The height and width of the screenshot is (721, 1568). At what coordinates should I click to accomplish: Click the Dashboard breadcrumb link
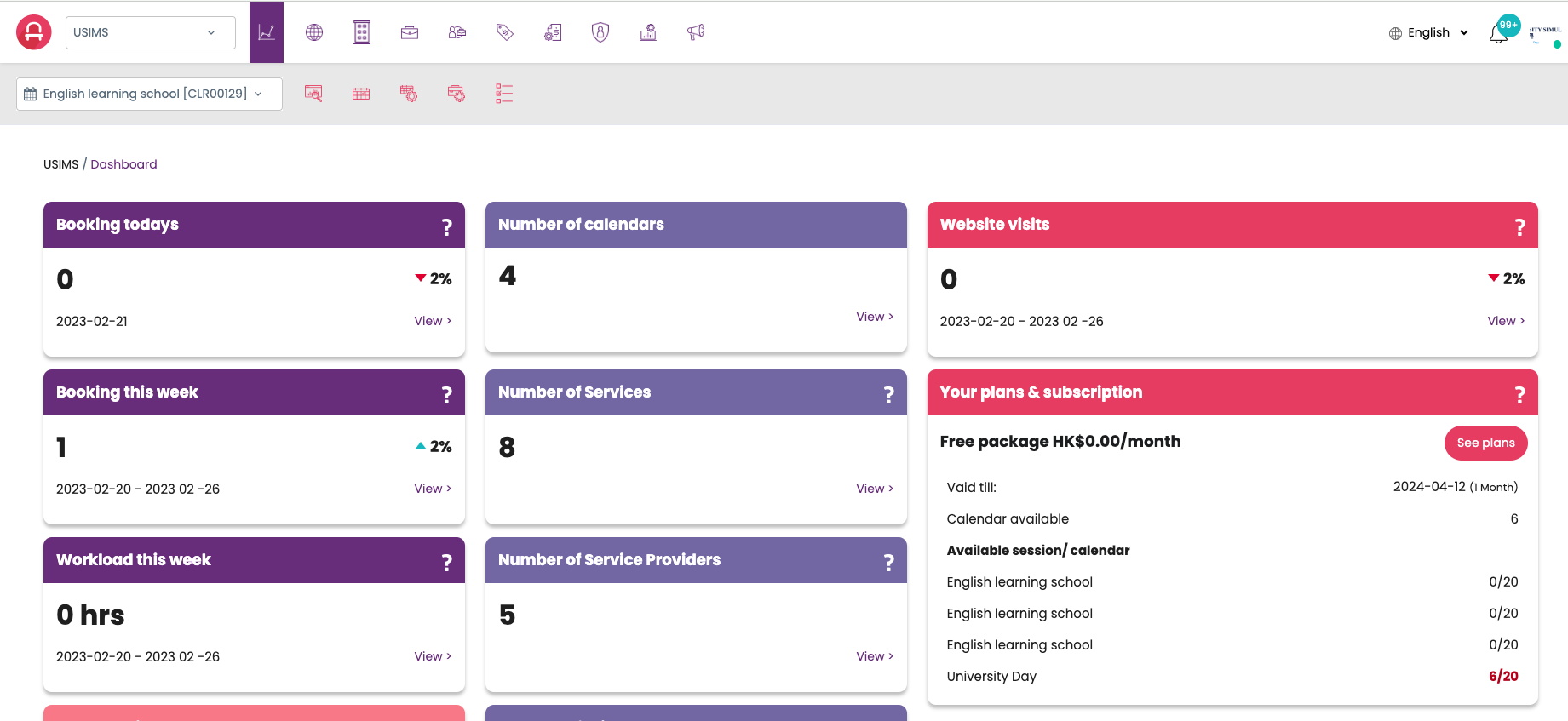[x=123, y=164]
